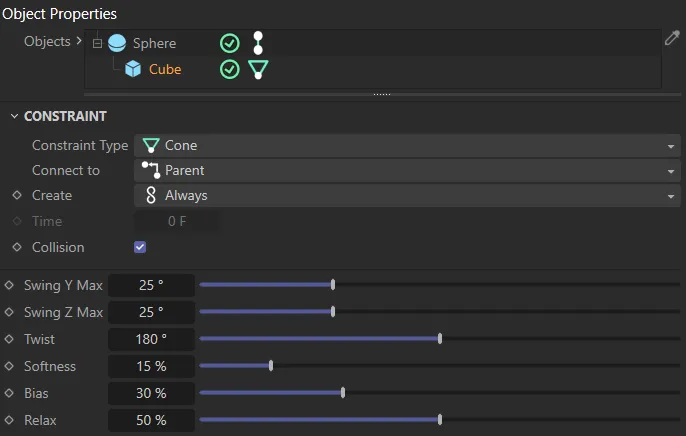This screenshot has height=436, width=686.
Task: Open the Connect to Parent dropdown
Action: tap(406, 170)
